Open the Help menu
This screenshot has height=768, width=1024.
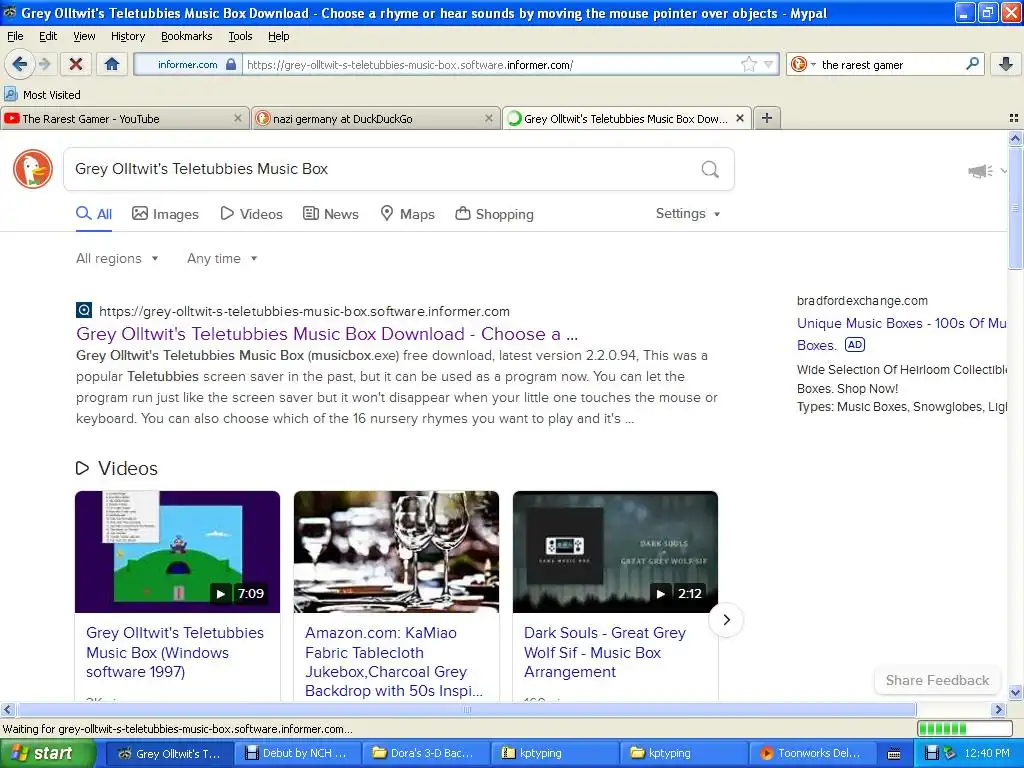pyautogui.click(x=278, y=36)
